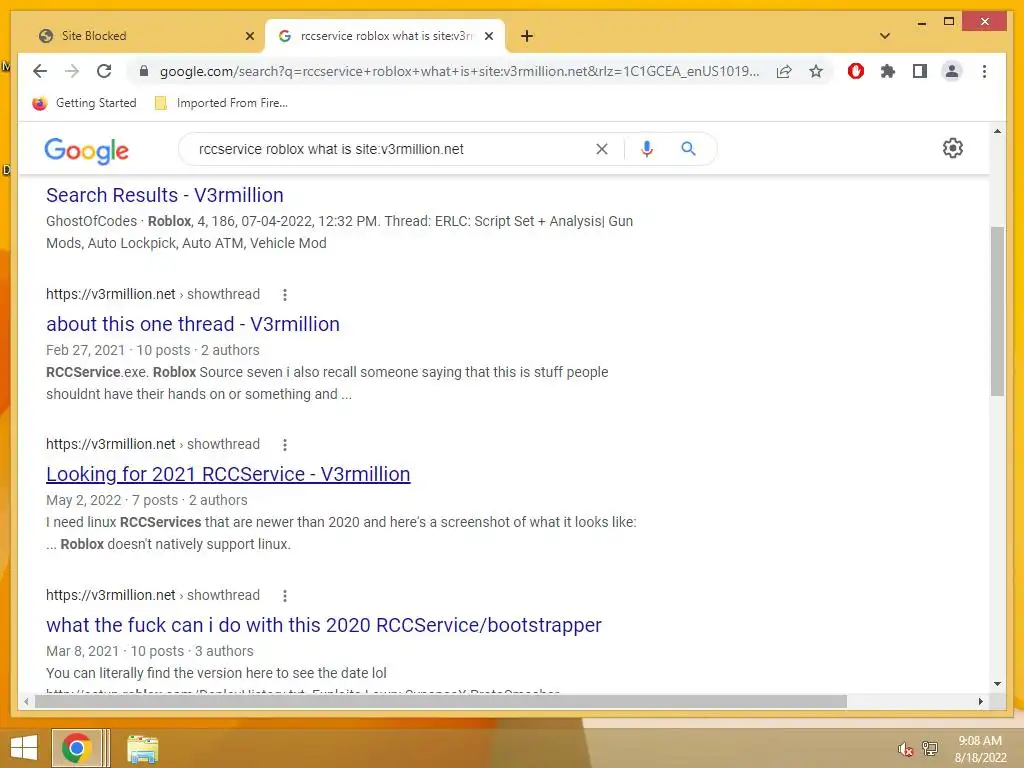Image resolution: width=1024 pixels, height=768 pixels.
Task: Open options for 'Looking for 2021 RCCService' result
Action: point(285,445)
